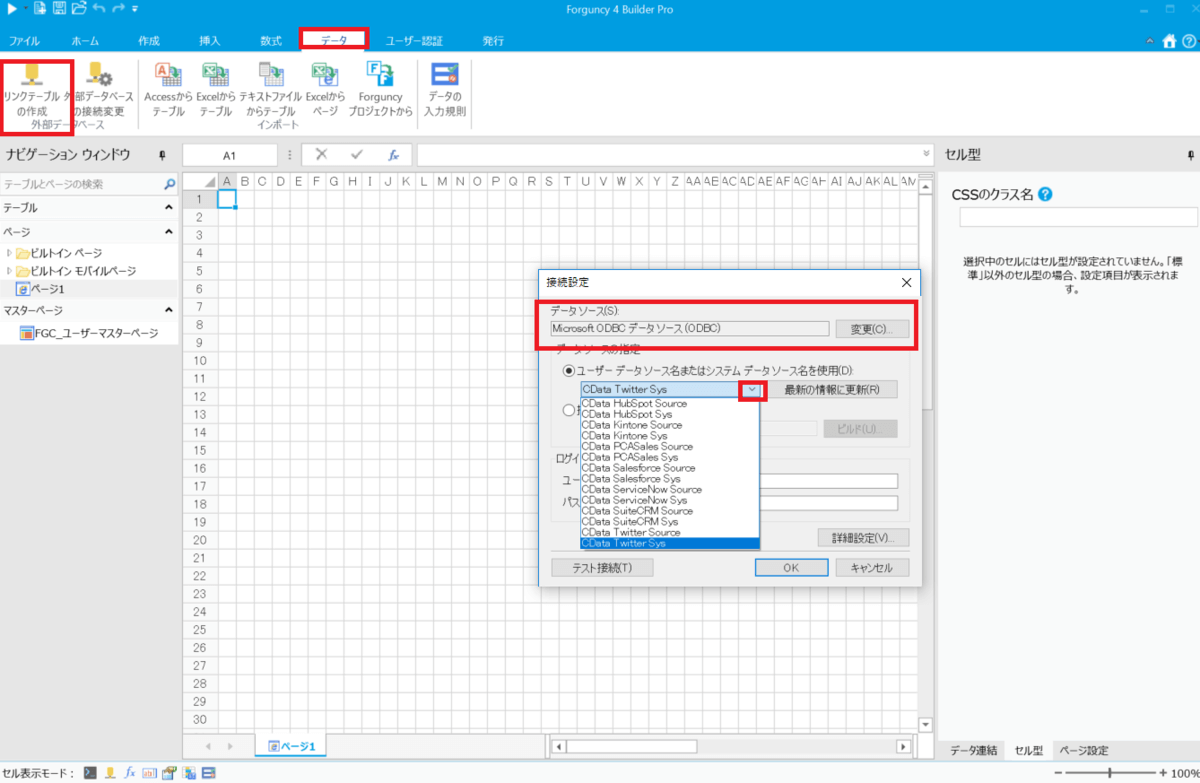
Task: Click the 最新の情報に更新(R) button
Action: tap(832, 390)
